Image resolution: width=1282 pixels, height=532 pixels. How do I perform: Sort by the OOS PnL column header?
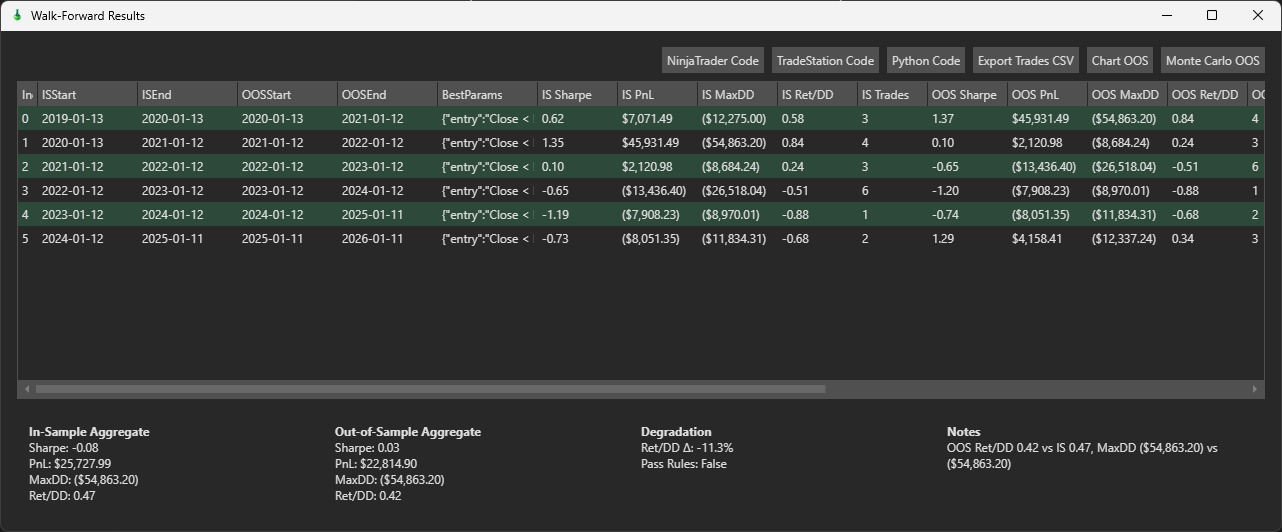(x=1047, y=94)
